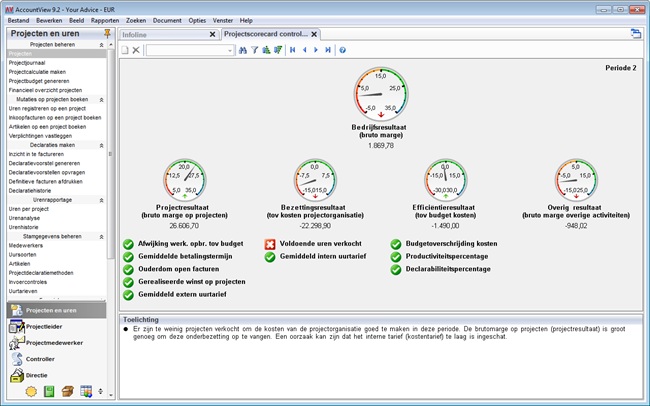Open the Projectmedewerker role group
Image resolution: width=650 pixels, height=406 pixels.
tap(56, 343)
